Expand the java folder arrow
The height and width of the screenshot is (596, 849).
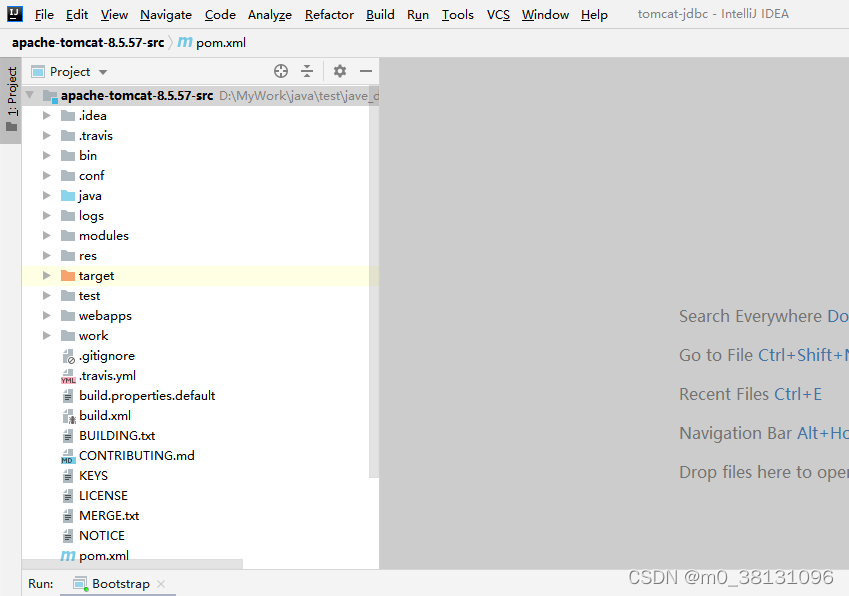pyautogui.click(x=47, y=195)
